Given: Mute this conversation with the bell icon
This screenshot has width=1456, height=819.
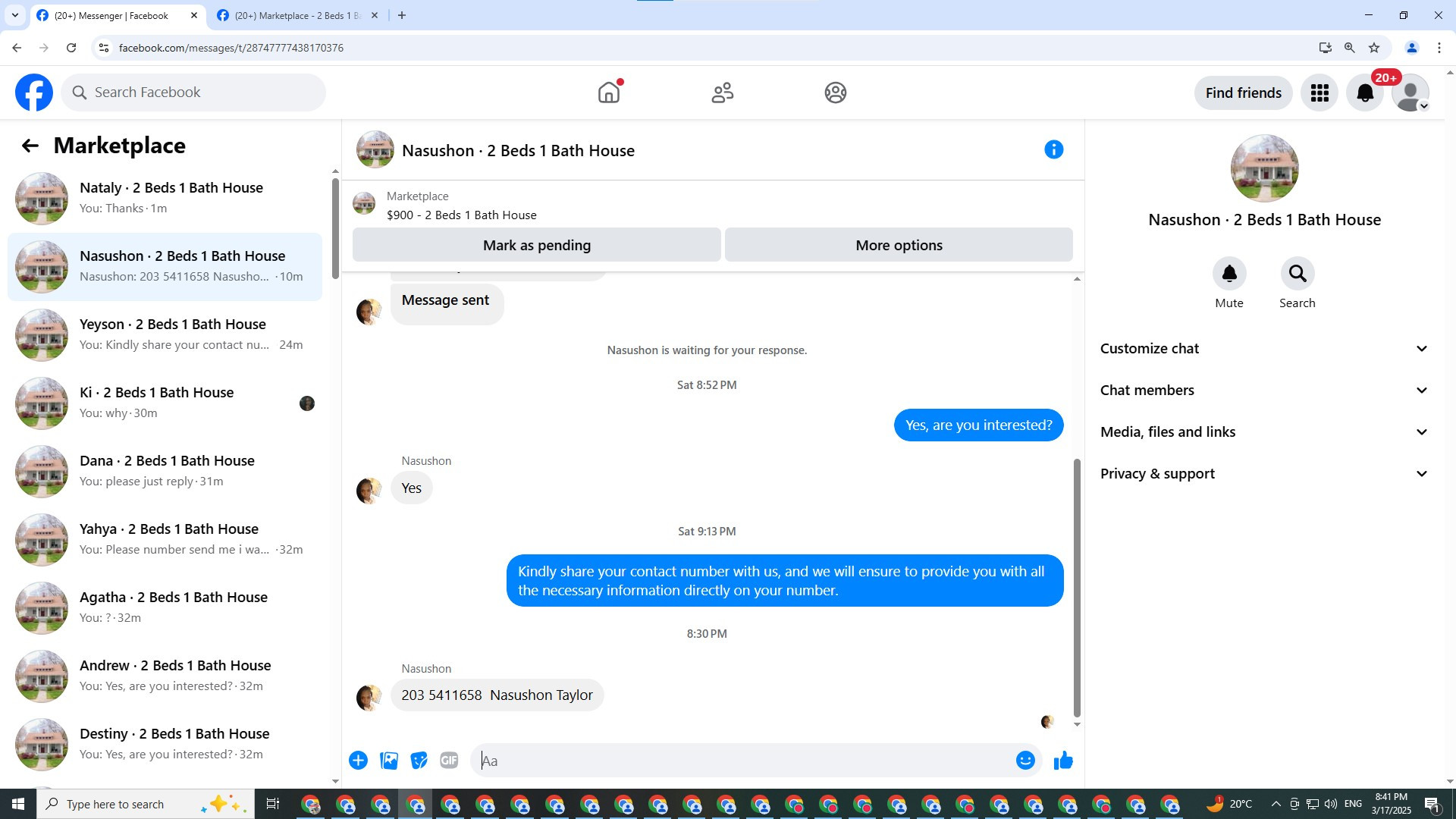Looking at the screenshot, I should (x=1229, y=273).
